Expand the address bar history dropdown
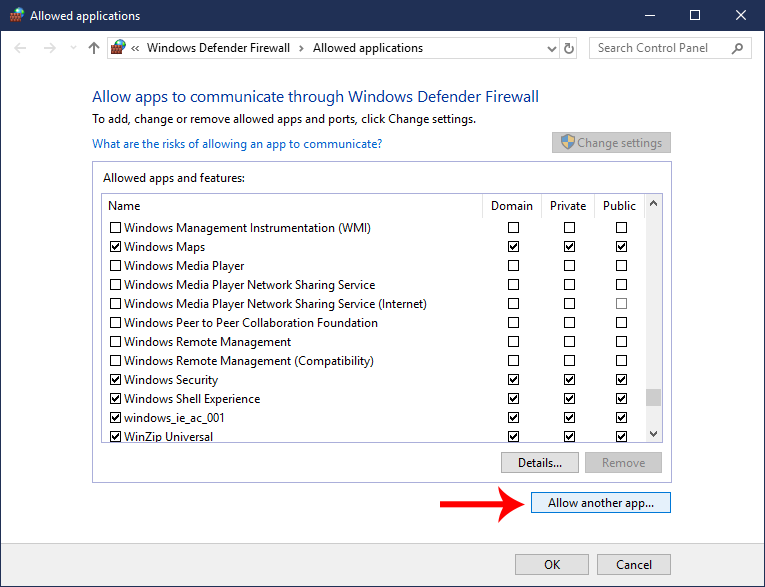765x587 pixels. 551,48
